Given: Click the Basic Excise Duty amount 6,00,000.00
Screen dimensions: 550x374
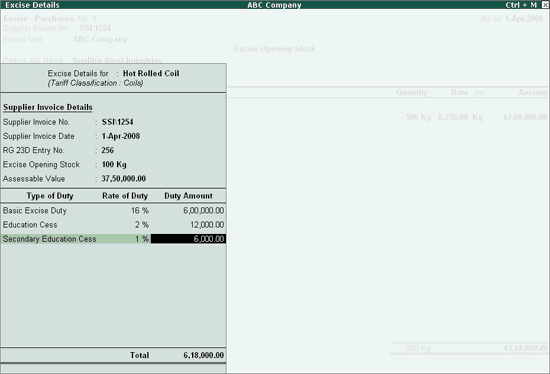Looking at the screenshot, I should click(203, 211).
